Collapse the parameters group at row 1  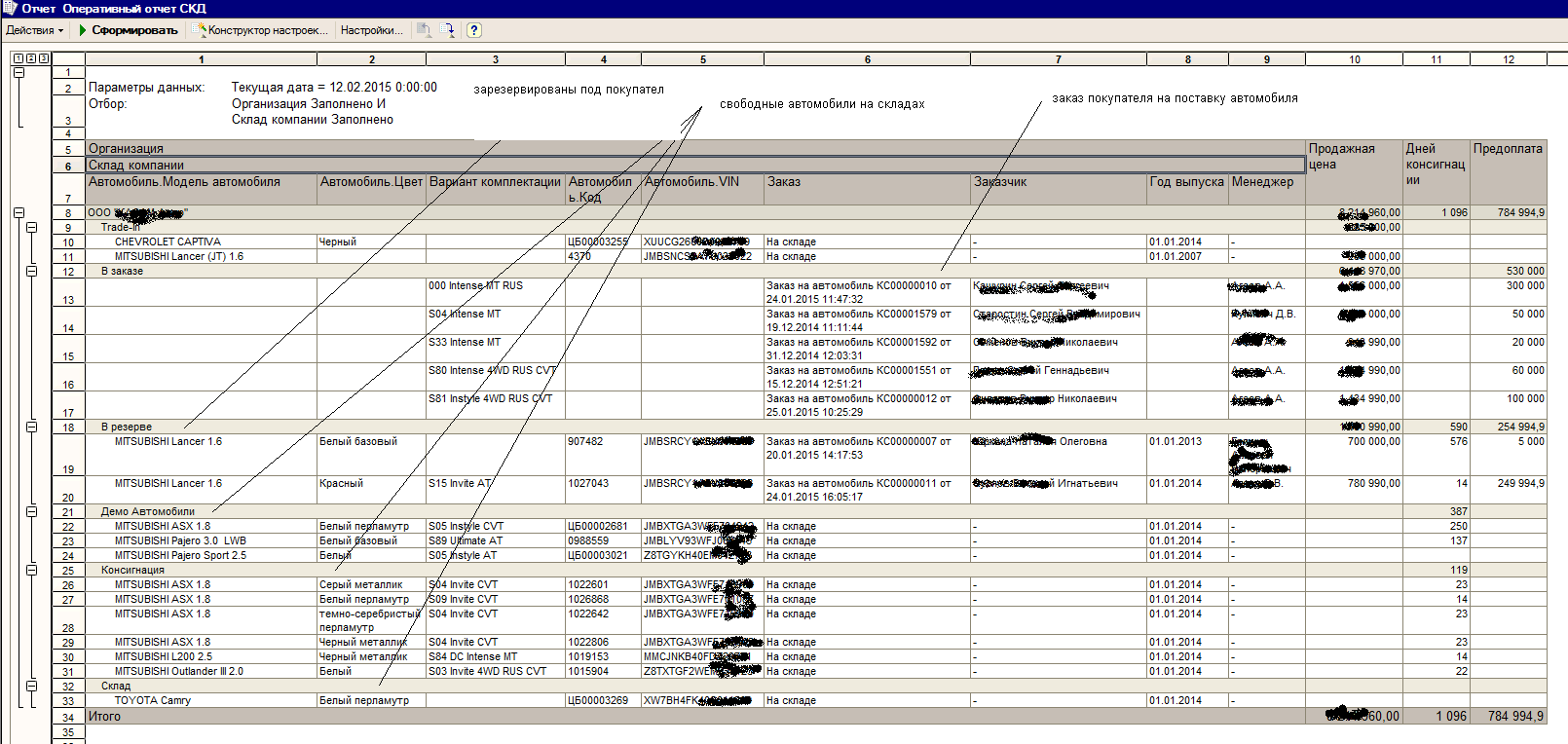(19, 72)
